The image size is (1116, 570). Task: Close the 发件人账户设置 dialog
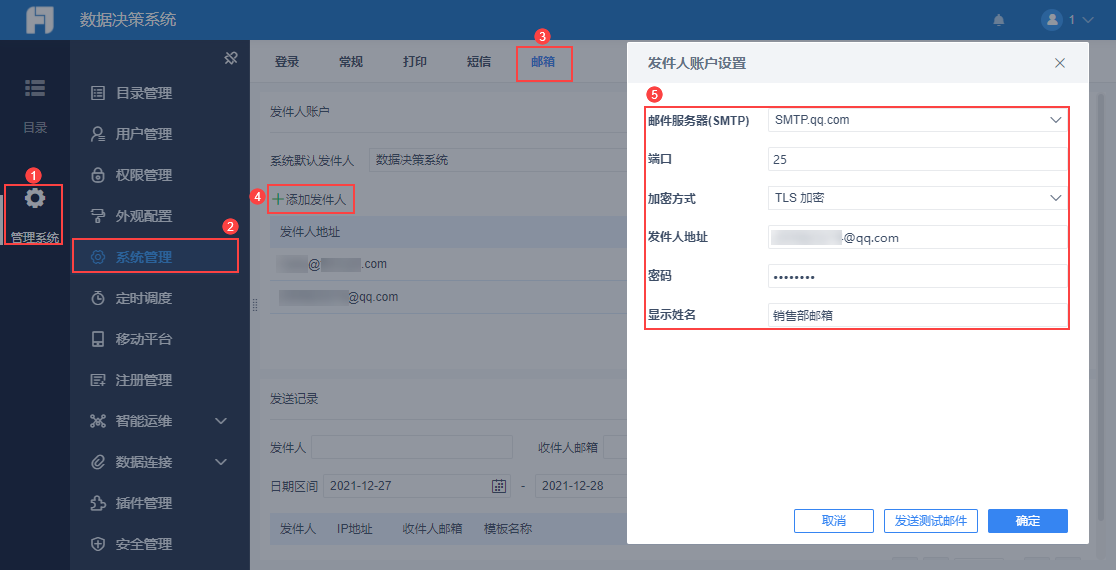[1060, 63]
